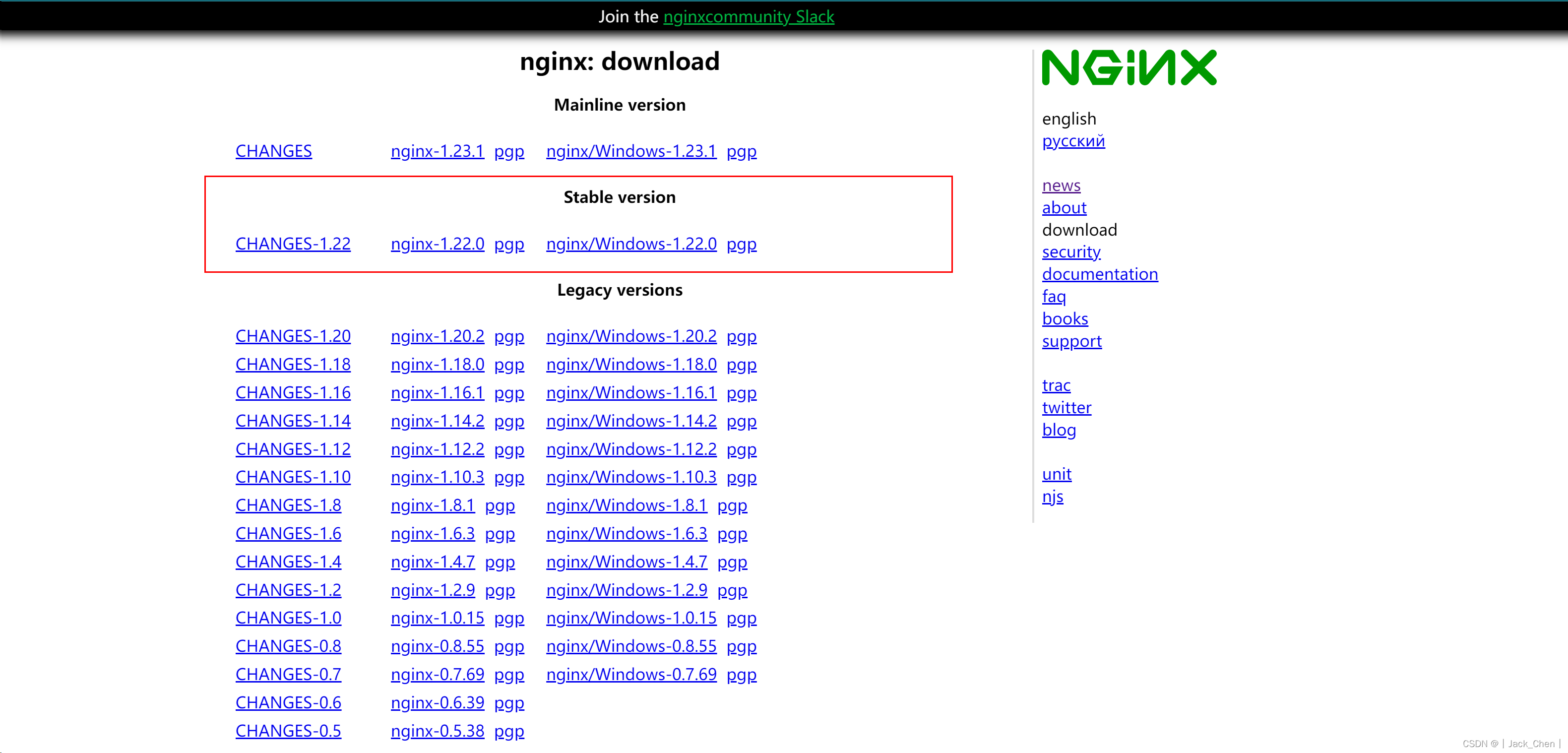
Task: Open the security page
Action: [x=1071, y=252]
